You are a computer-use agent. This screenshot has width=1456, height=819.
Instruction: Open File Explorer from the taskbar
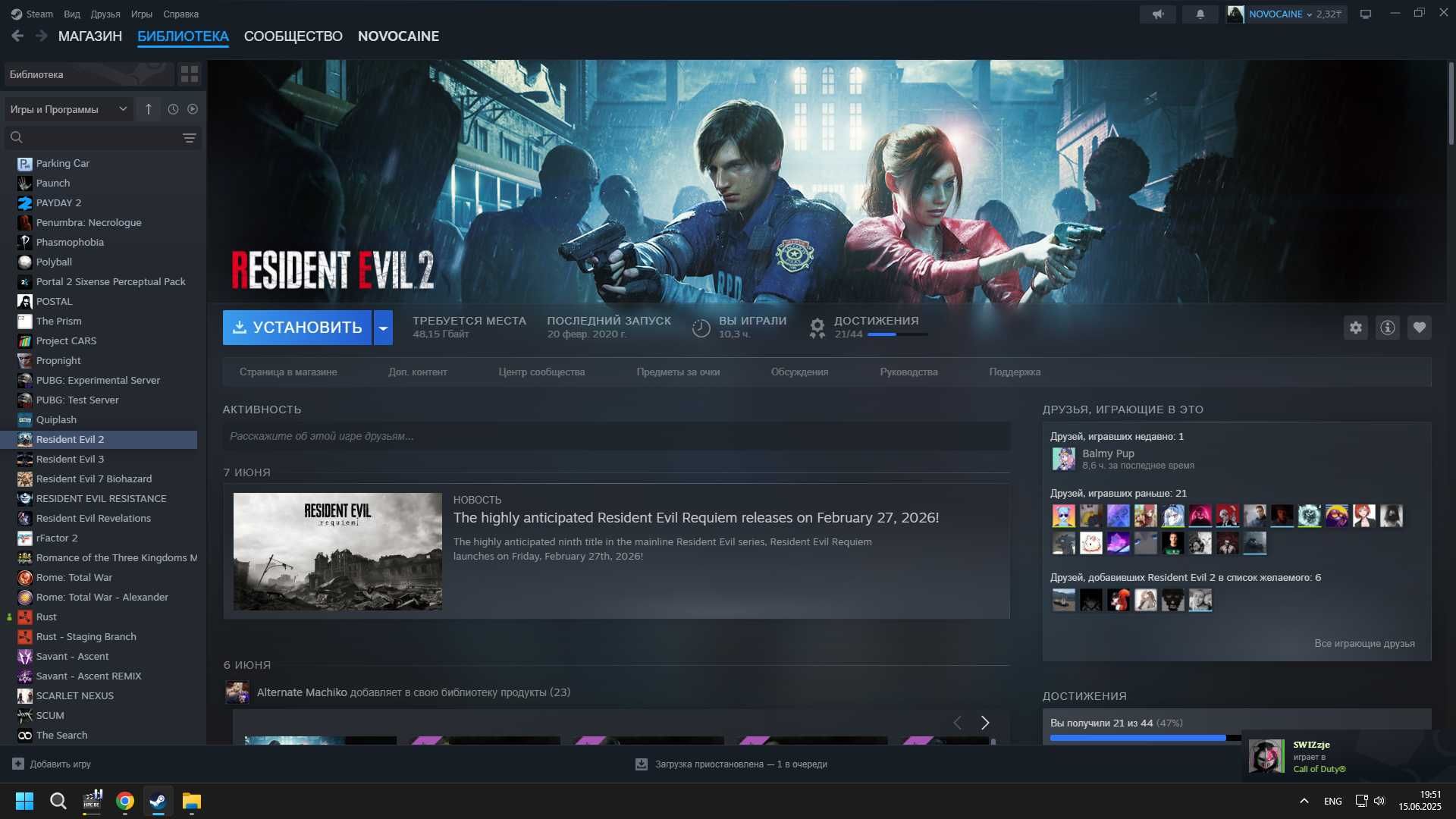[192, 801]
